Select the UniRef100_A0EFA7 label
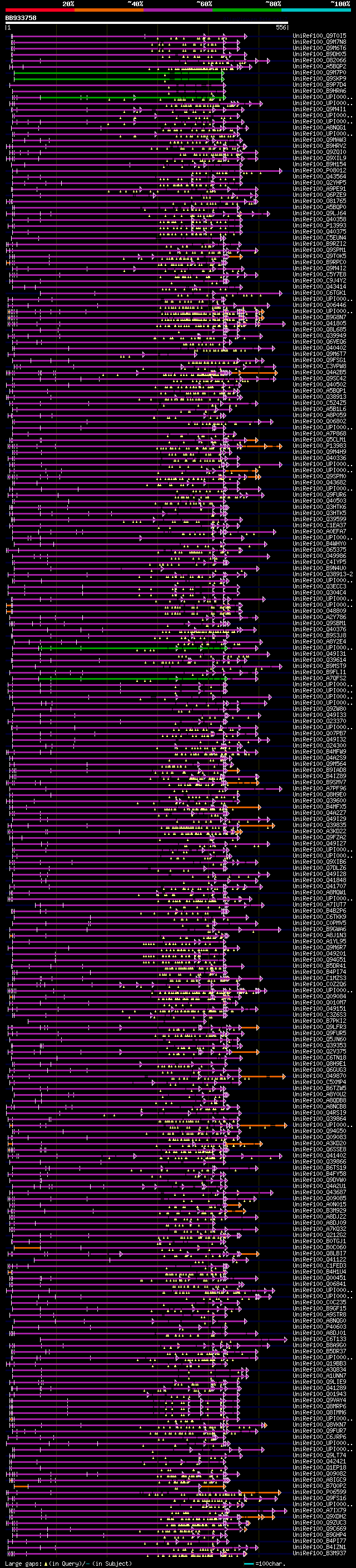356x1568 pixels. (x=319, y=531)
